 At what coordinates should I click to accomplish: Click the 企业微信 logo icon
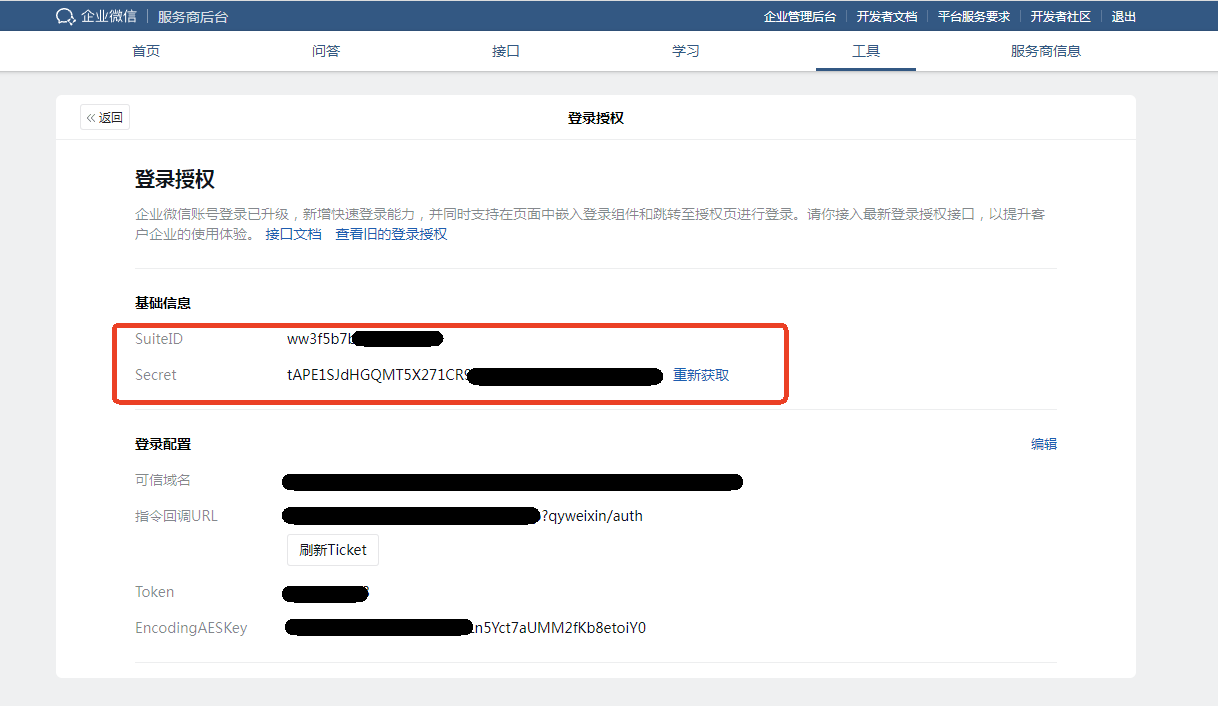coord(66,16)
